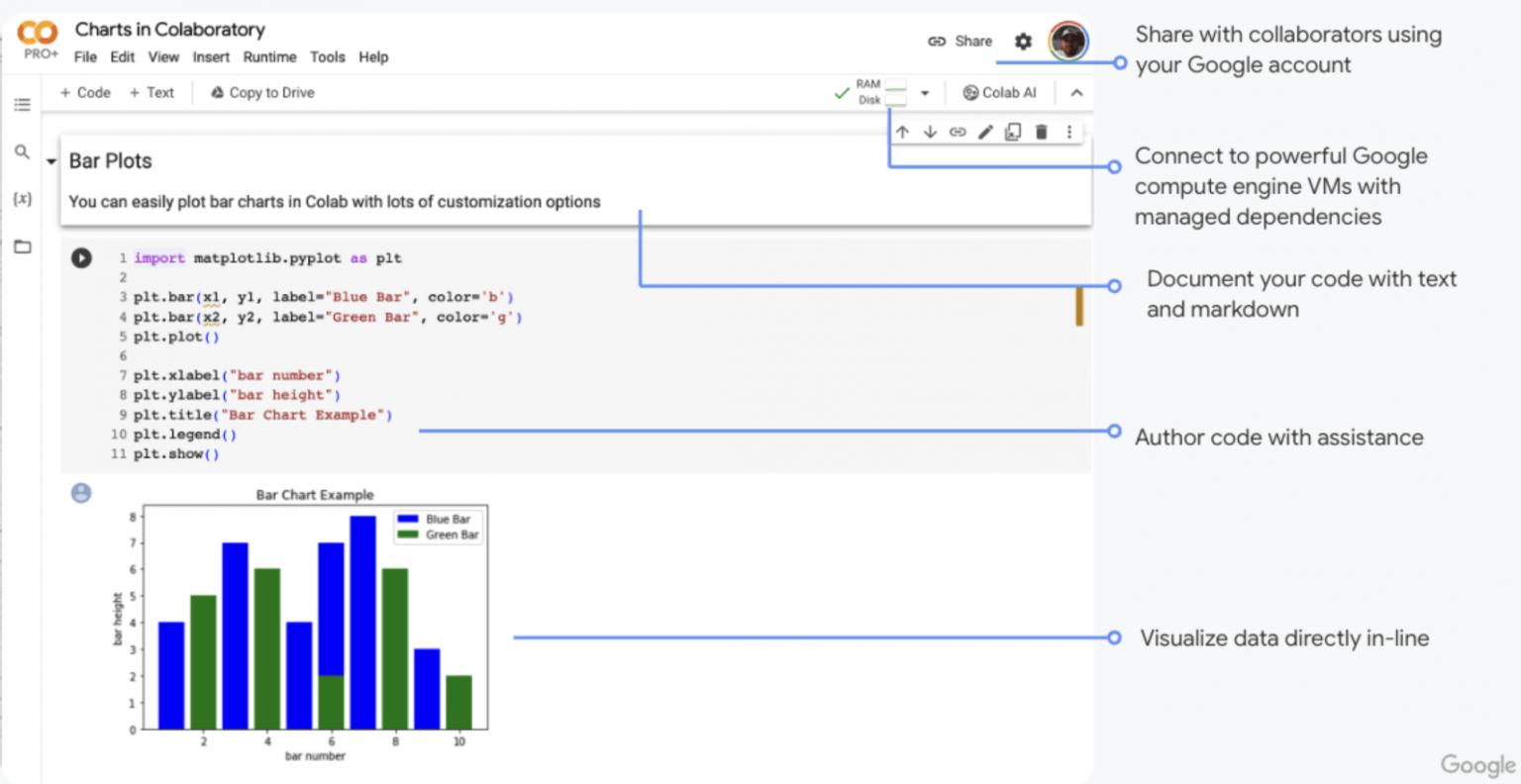Open the Files folder panel
The height and width of the screenshot is (784, 1521).
(22, 246)
